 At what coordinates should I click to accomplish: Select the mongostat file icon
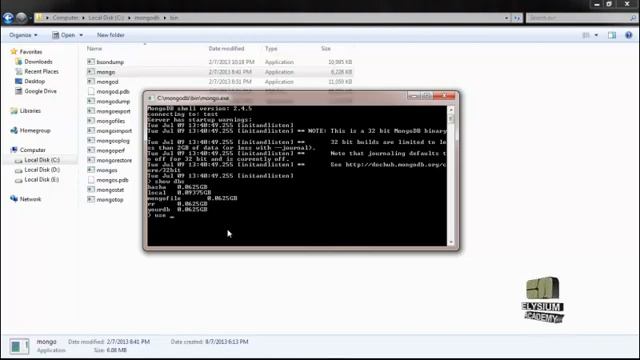[91, 189]
